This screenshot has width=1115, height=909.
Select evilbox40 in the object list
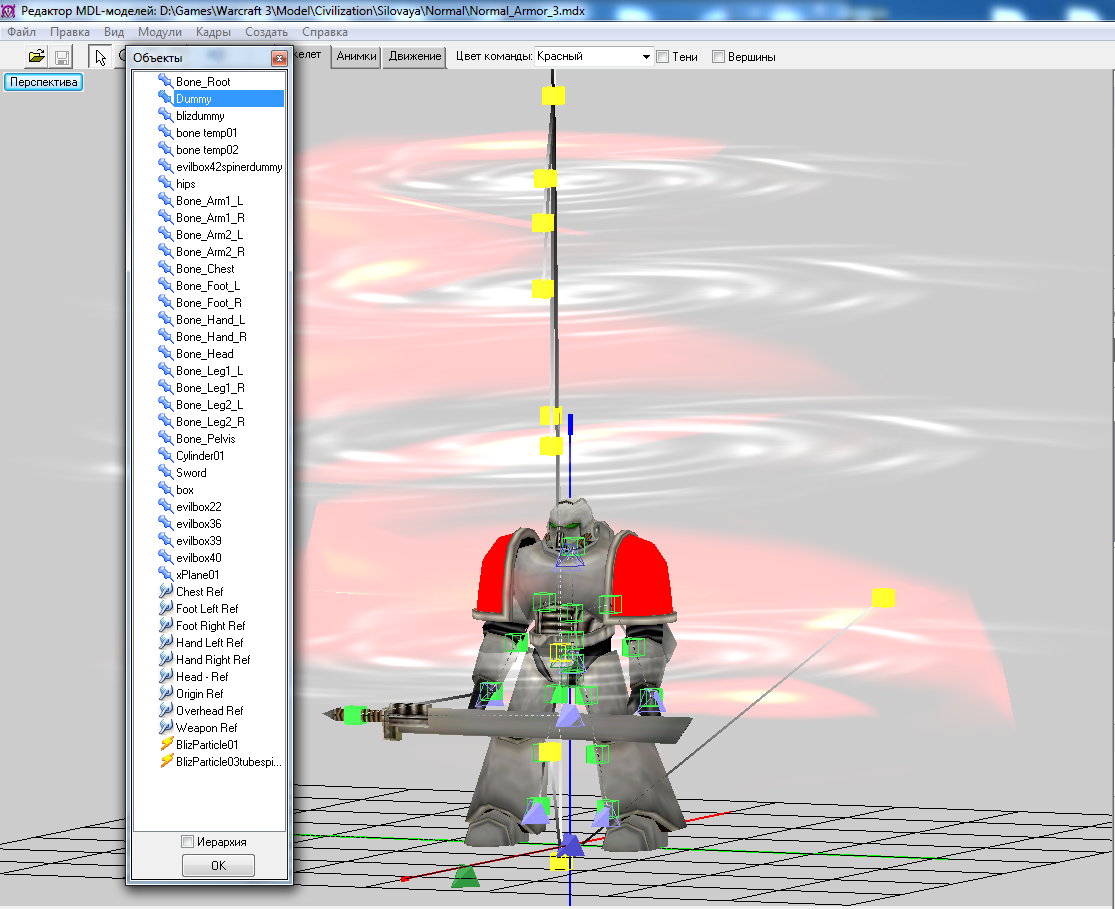pos(199,558)
